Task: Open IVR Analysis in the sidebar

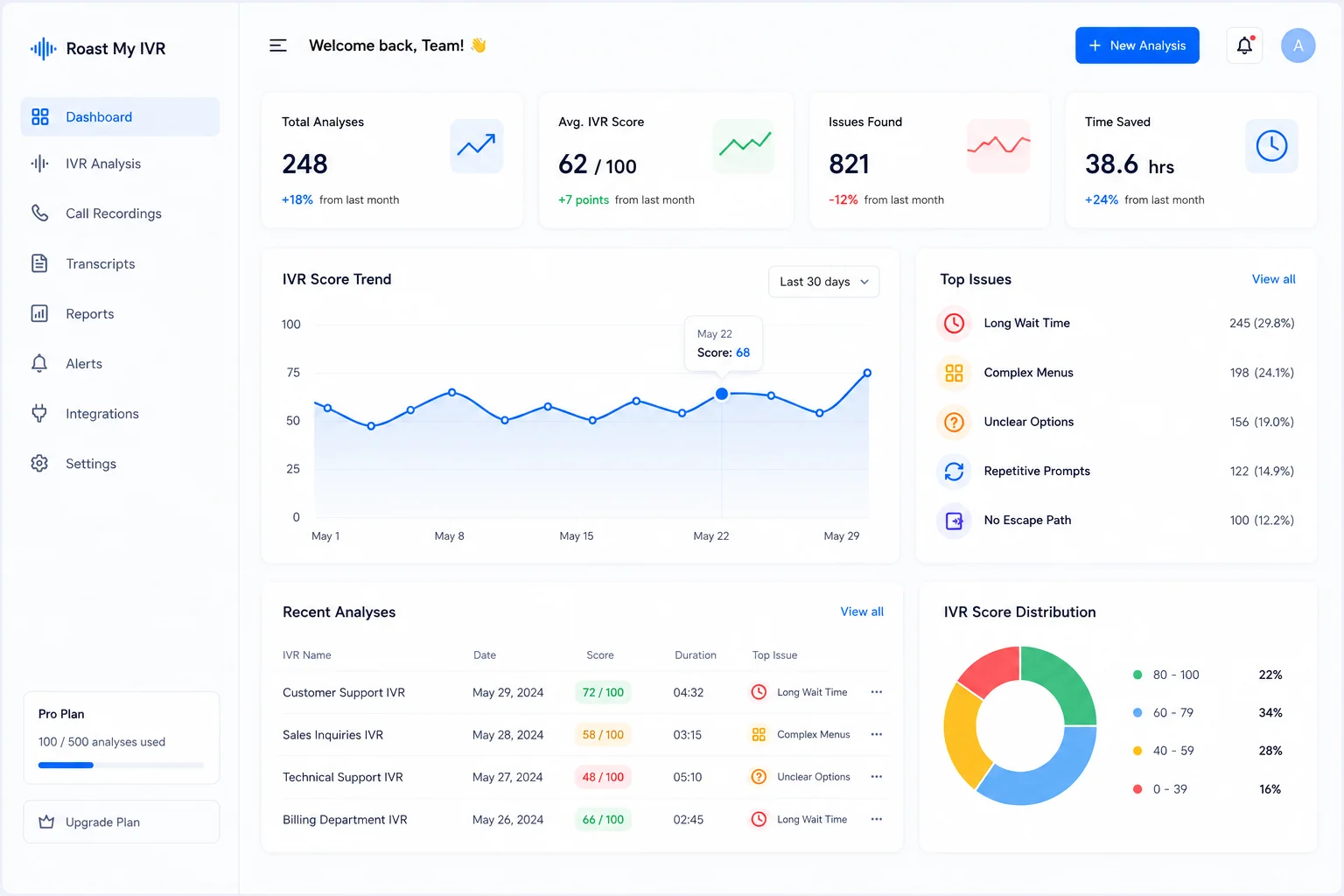Action: tap(120, 164)
